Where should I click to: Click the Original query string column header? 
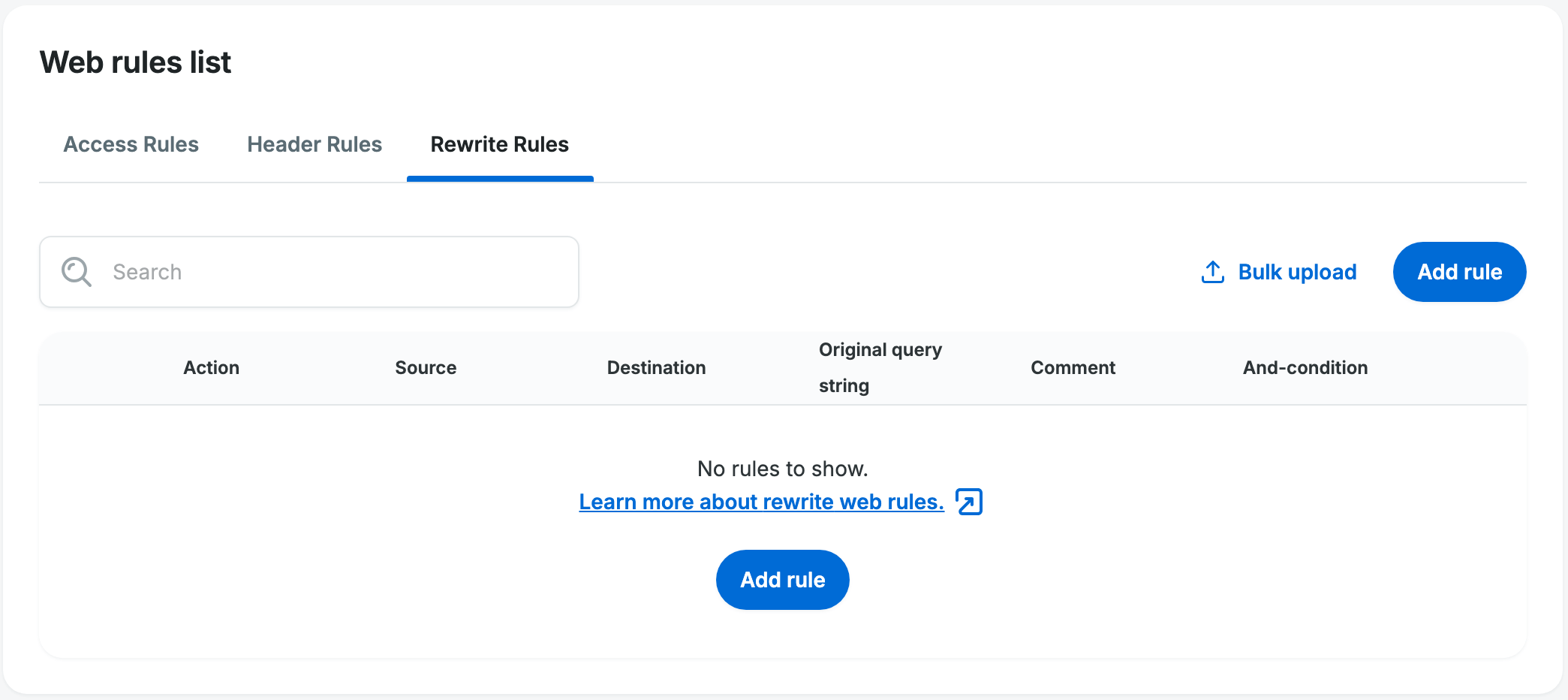880,368
